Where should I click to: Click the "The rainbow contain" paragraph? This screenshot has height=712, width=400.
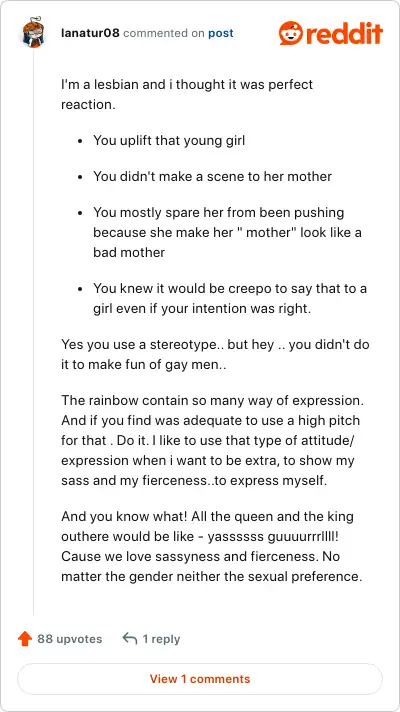click(x=211, y=440)
